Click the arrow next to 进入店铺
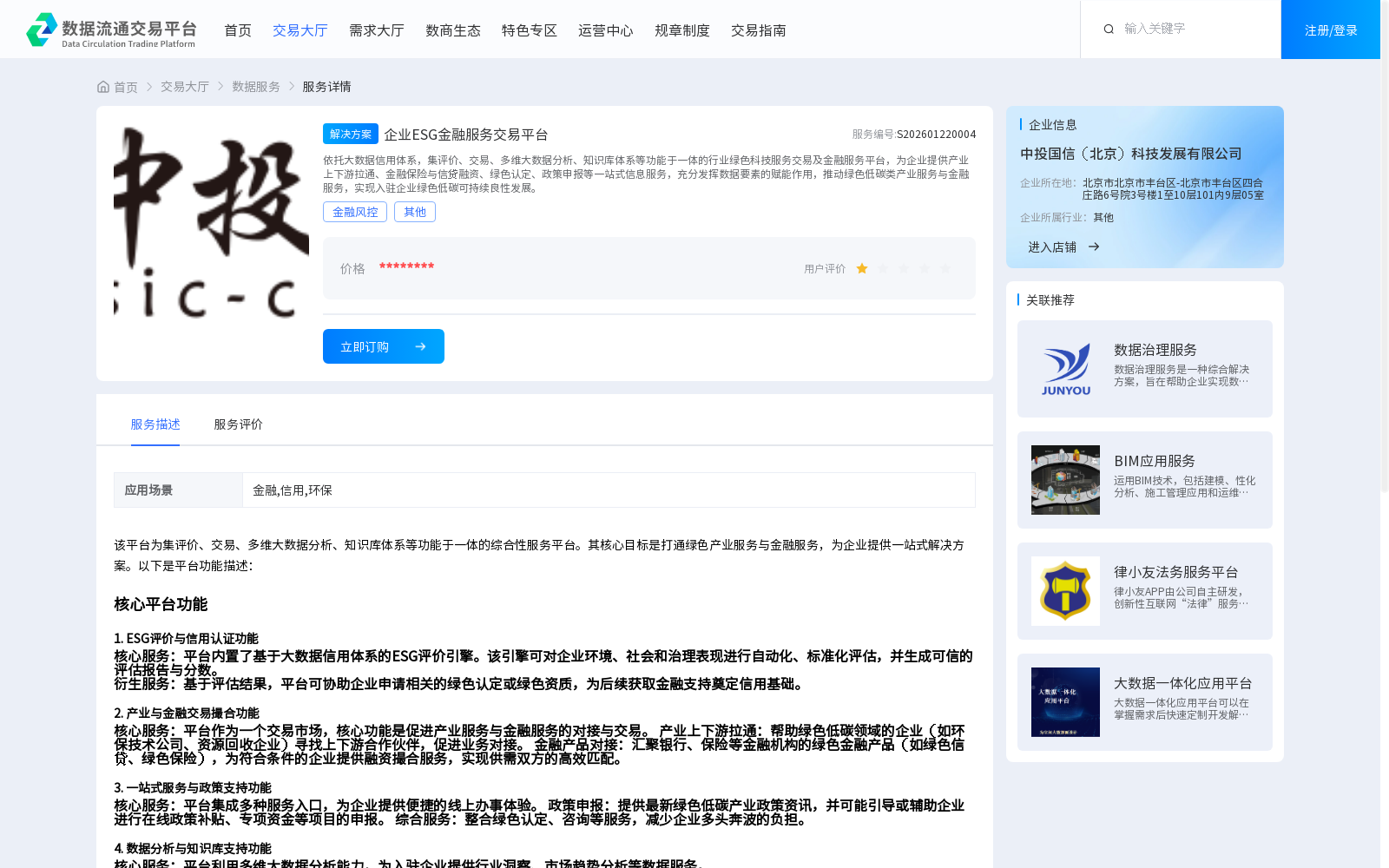The height and width of the screenshot is (868, 1389). pos(1094,247)
